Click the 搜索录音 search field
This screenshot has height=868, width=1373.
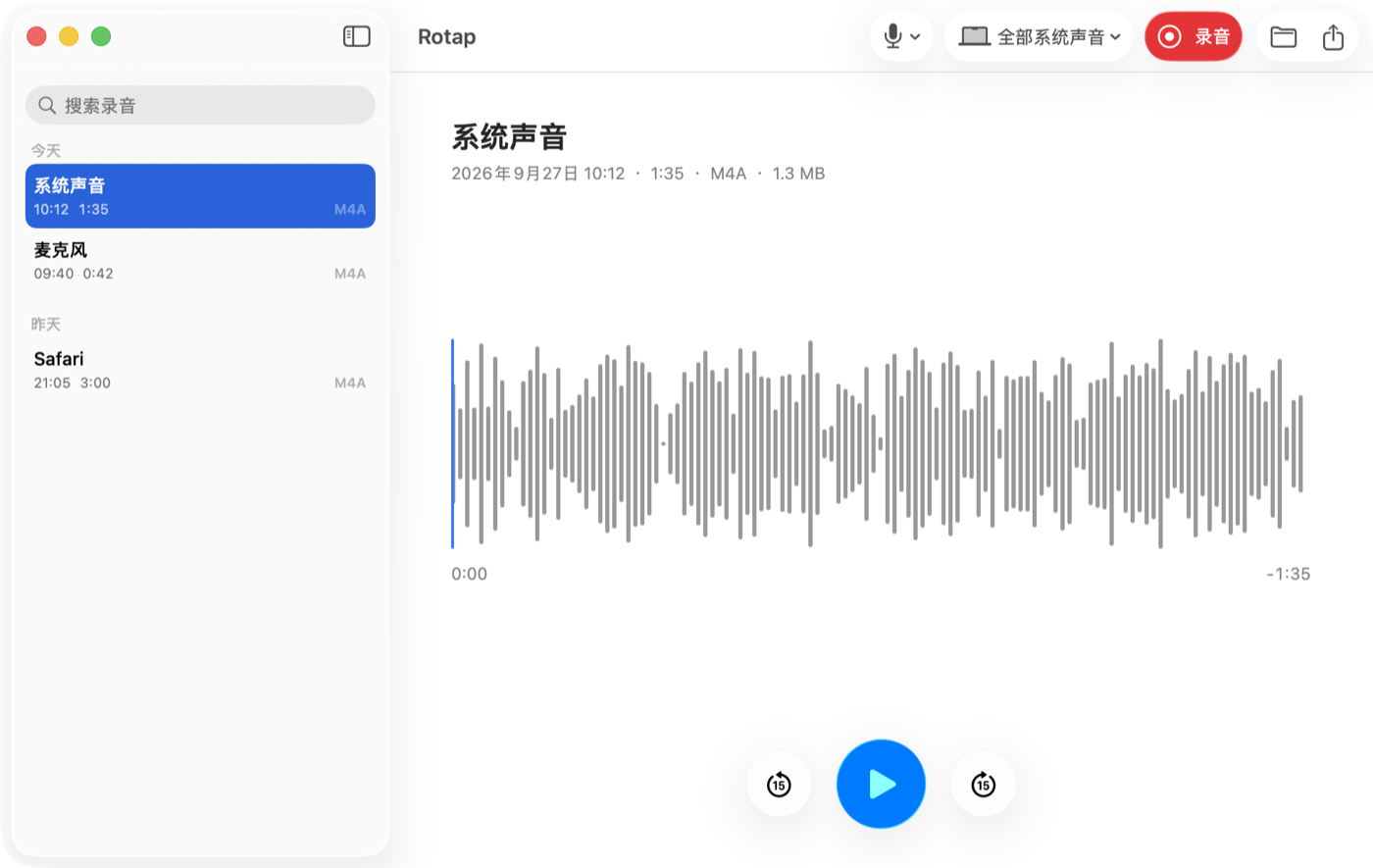pos(200,105)
